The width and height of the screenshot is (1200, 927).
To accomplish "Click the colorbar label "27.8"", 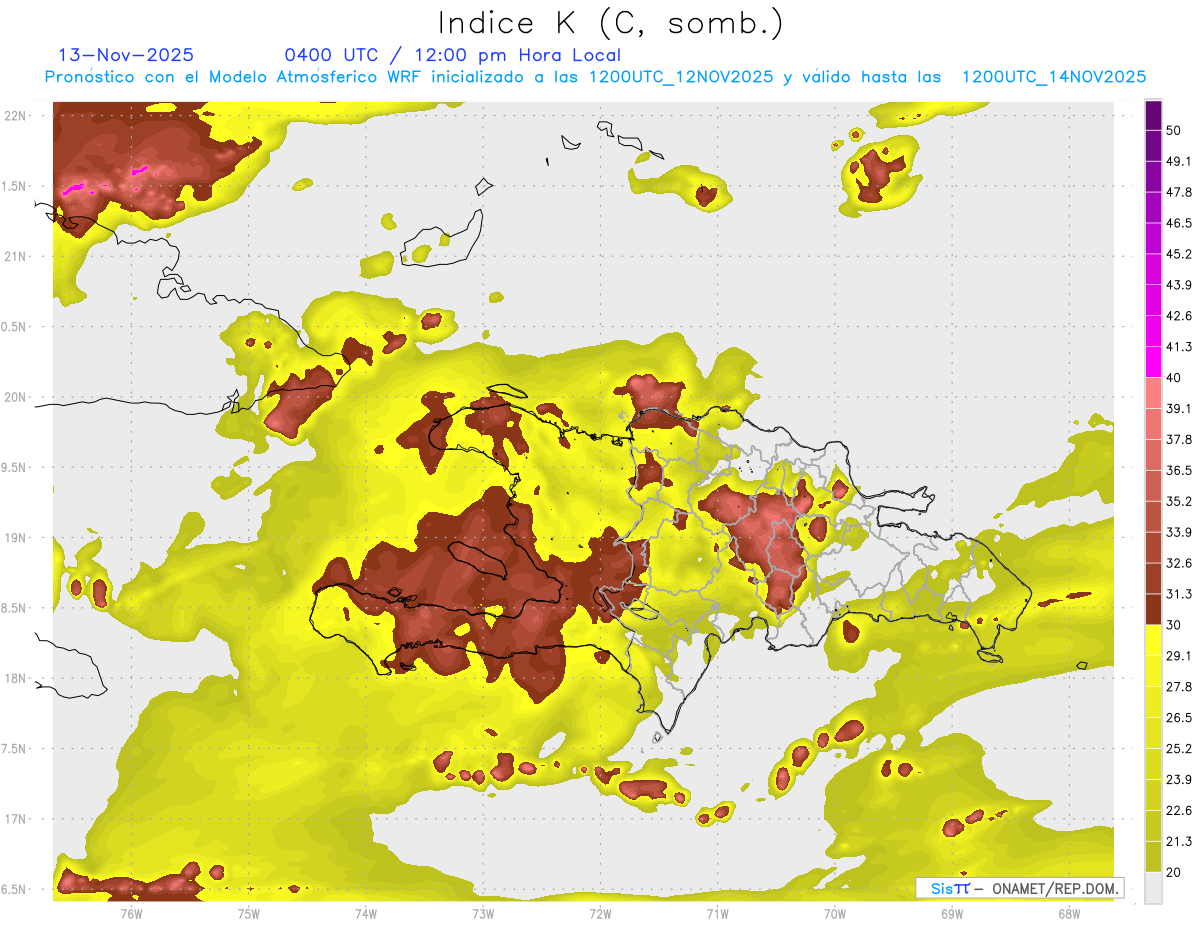I will (1178, 686).
